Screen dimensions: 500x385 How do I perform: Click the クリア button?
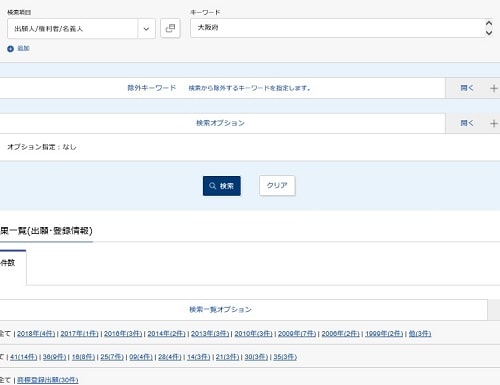[277, 185]
